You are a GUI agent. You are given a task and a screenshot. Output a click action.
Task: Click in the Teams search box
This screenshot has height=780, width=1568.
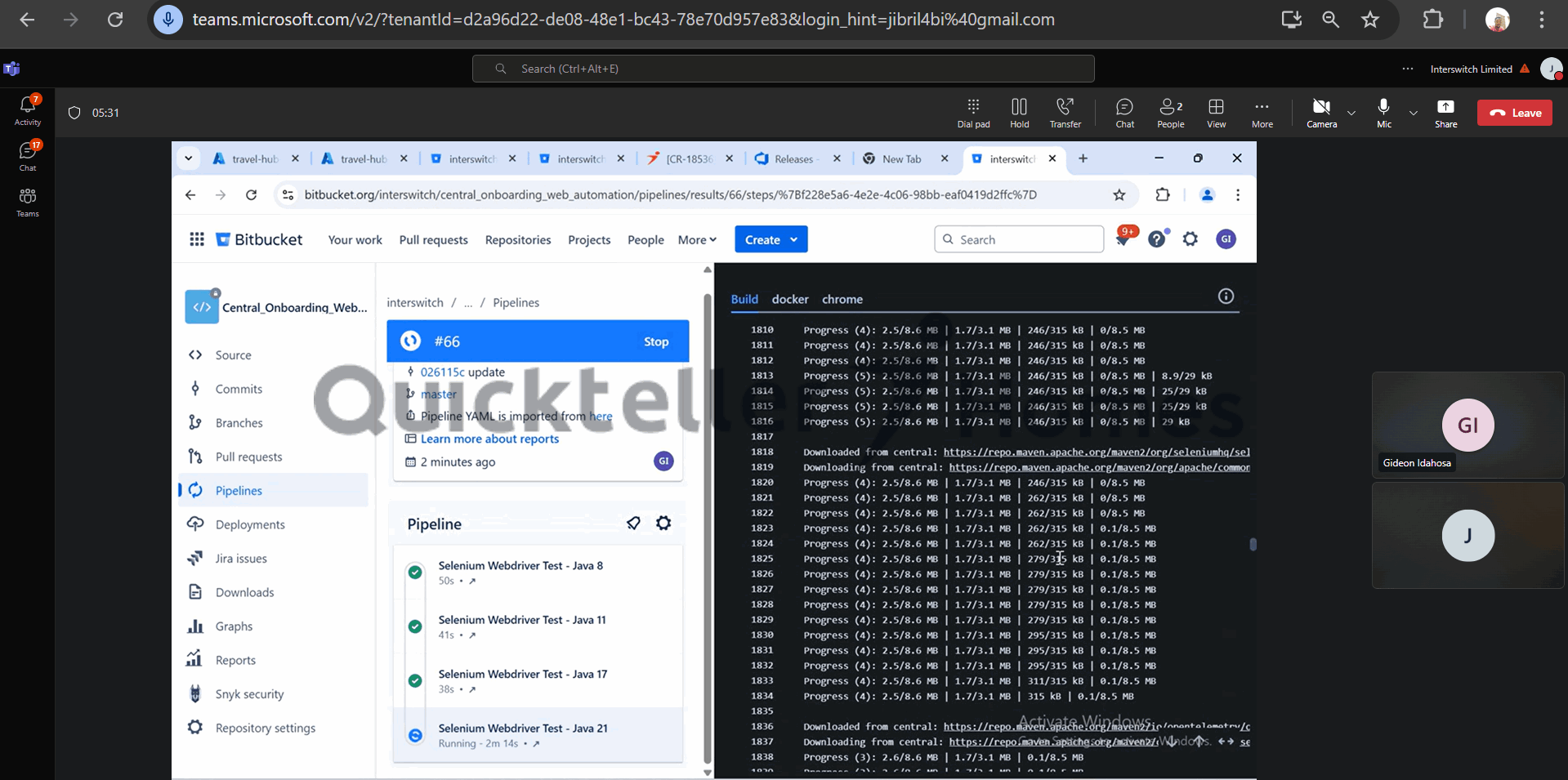[783, 69]
